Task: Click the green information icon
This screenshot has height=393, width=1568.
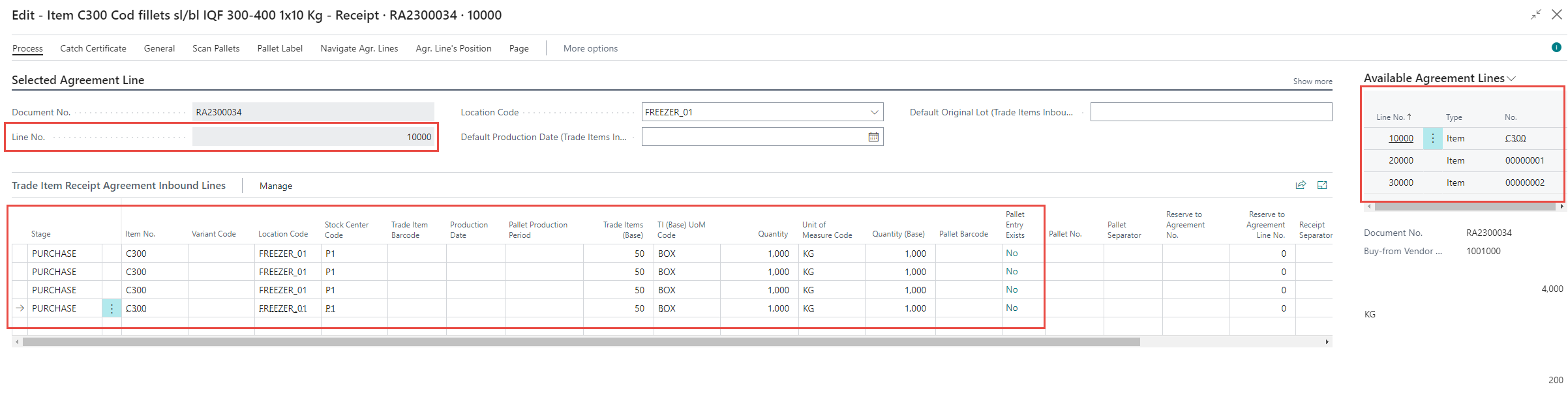Action: pos(1556,48)
